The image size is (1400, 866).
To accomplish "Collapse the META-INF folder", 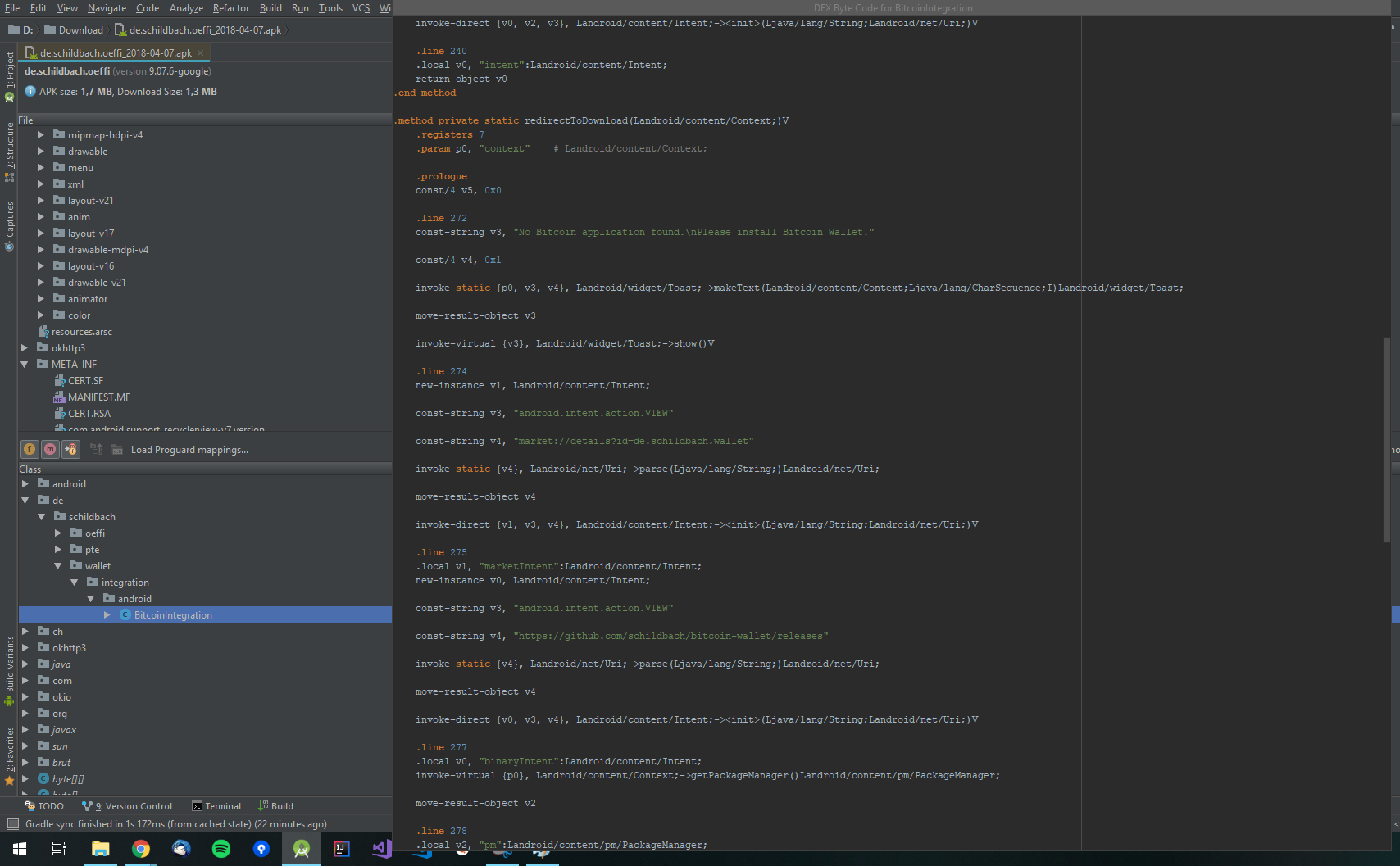I will [25, 365].
